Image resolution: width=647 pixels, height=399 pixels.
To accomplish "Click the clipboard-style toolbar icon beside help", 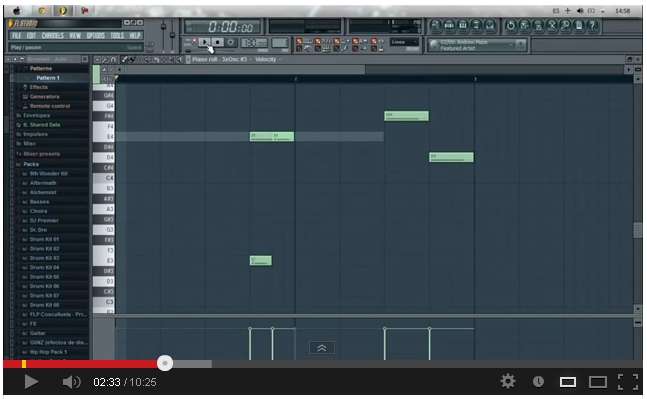I will pyautogui.click(x=579, y=26).
